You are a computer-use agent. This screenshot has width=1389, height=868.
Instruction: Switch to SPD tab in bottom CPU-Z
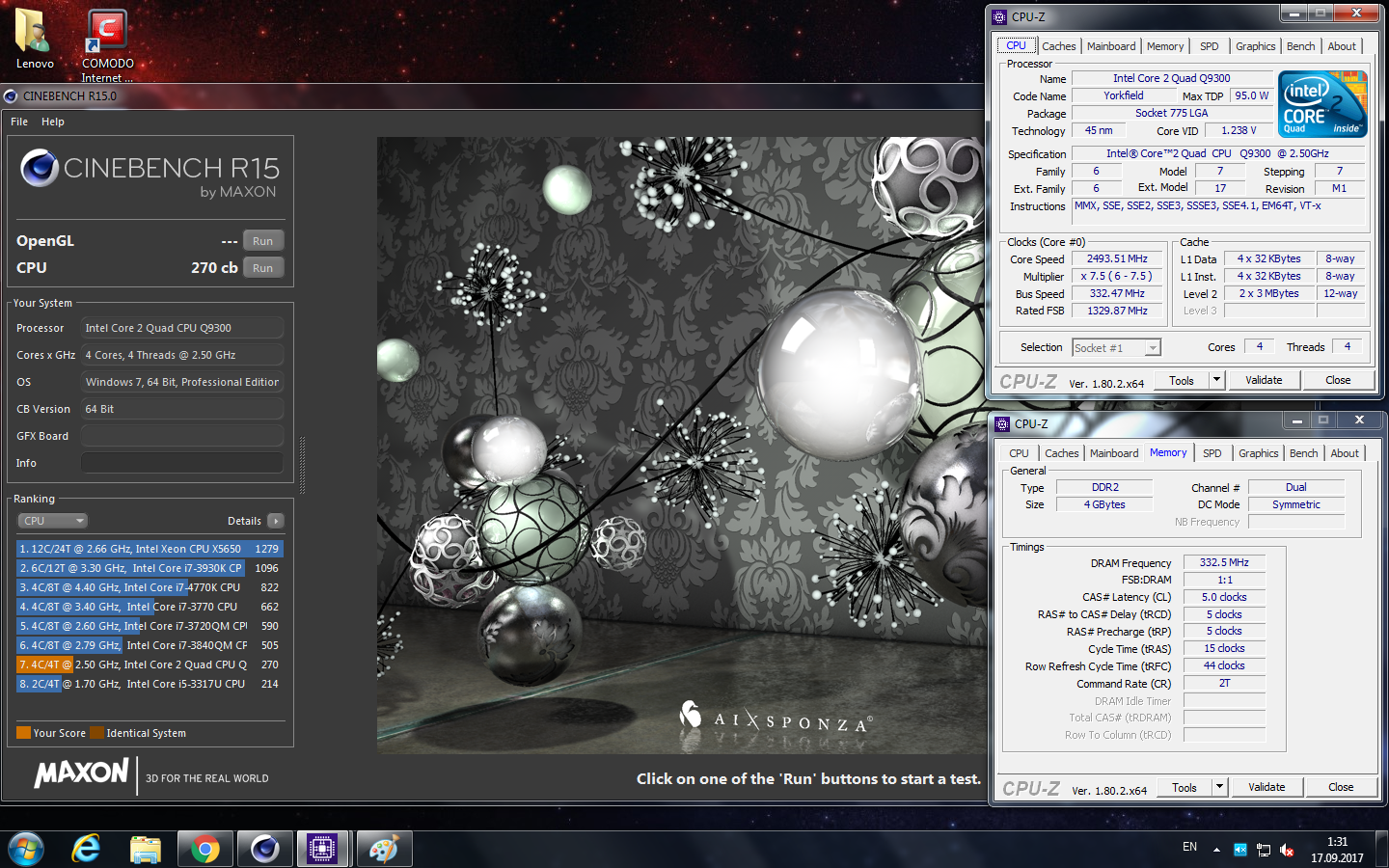point(1212,453)
